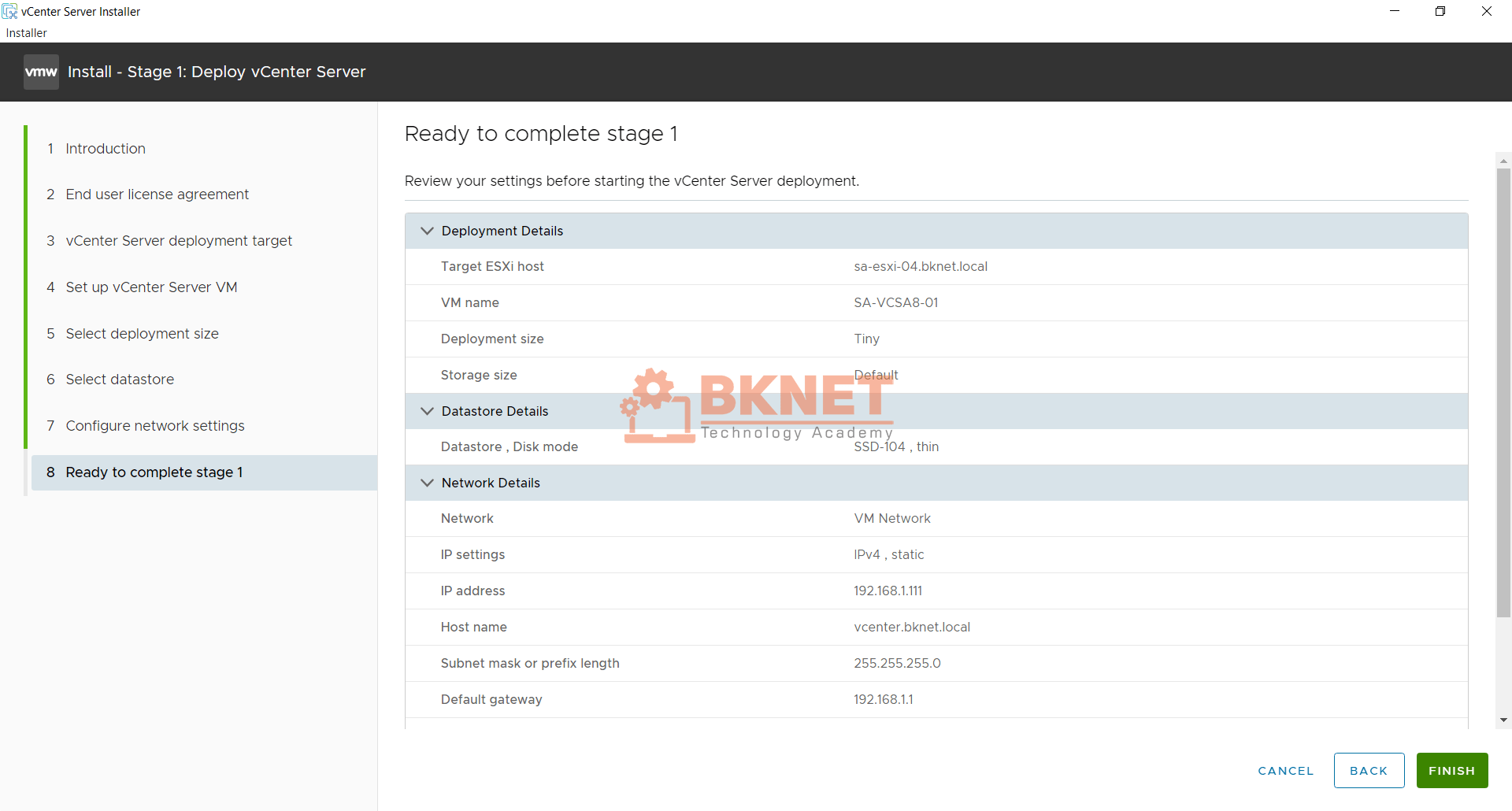Screen dimensions: 1512x811
Task: Collapse the Datastore Details section
Action: 427,411
